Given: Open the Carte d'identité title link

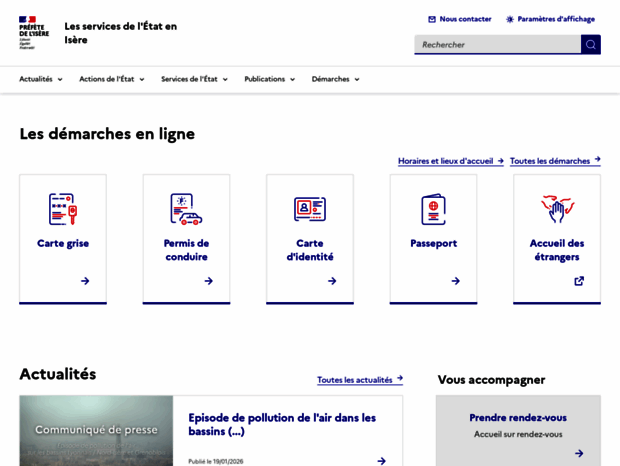Looking at the screenshot, I should [x=310, y=250].
